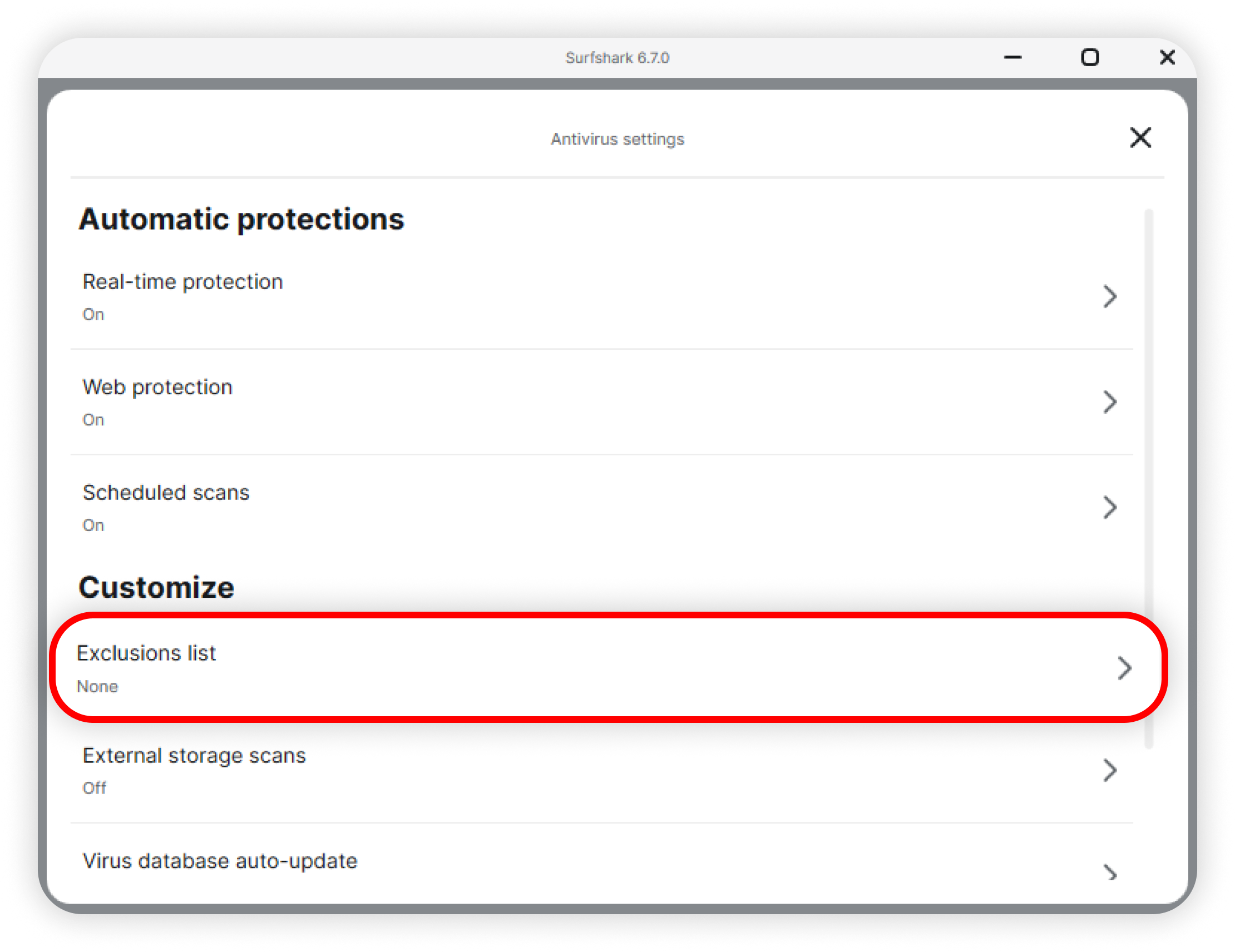Viewport: 1235px width, 952px height.
Task: Click the Exclusions list None status
Action: tap(97, 686)
